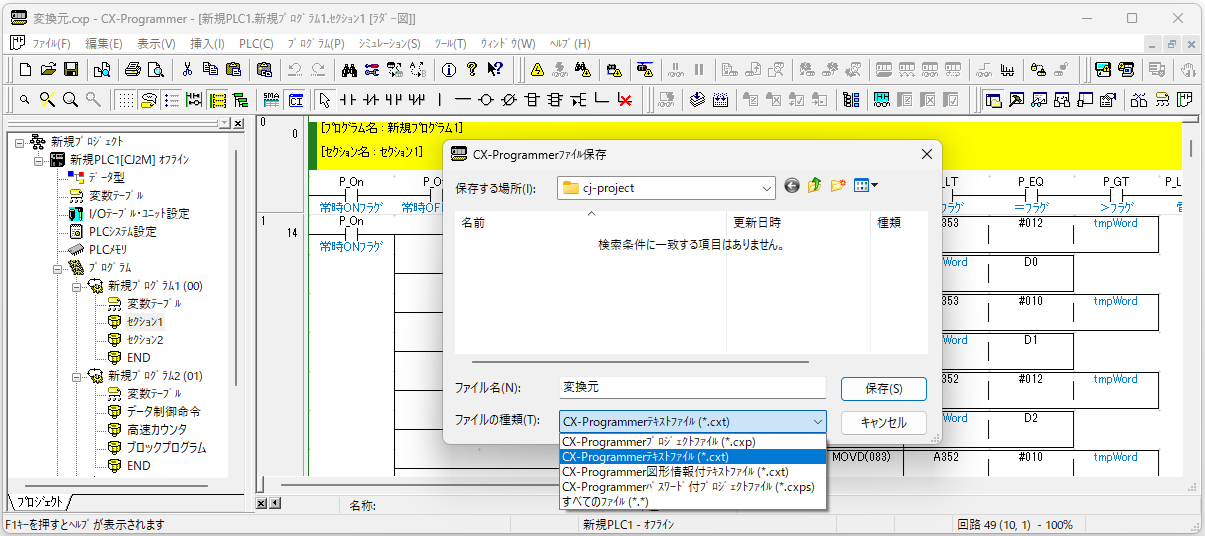The width and height of the screenshot is (1205, 536).
Task: Click the 更新日時 column header
Action: [x=798, y=223]
